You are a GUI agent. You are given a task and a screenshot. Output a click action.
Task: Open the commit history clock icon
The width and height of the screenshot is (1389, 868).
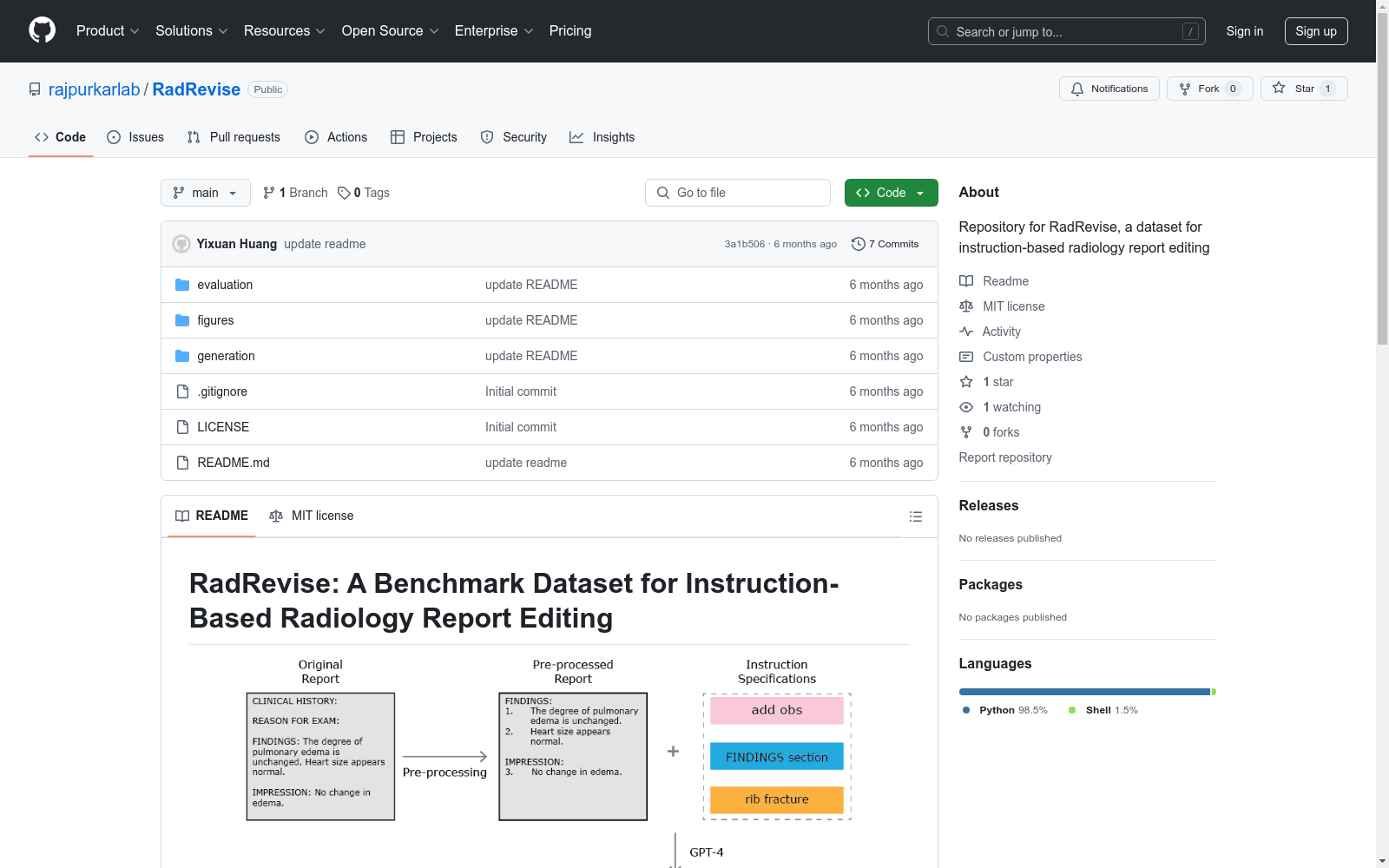tap(859, 244)
